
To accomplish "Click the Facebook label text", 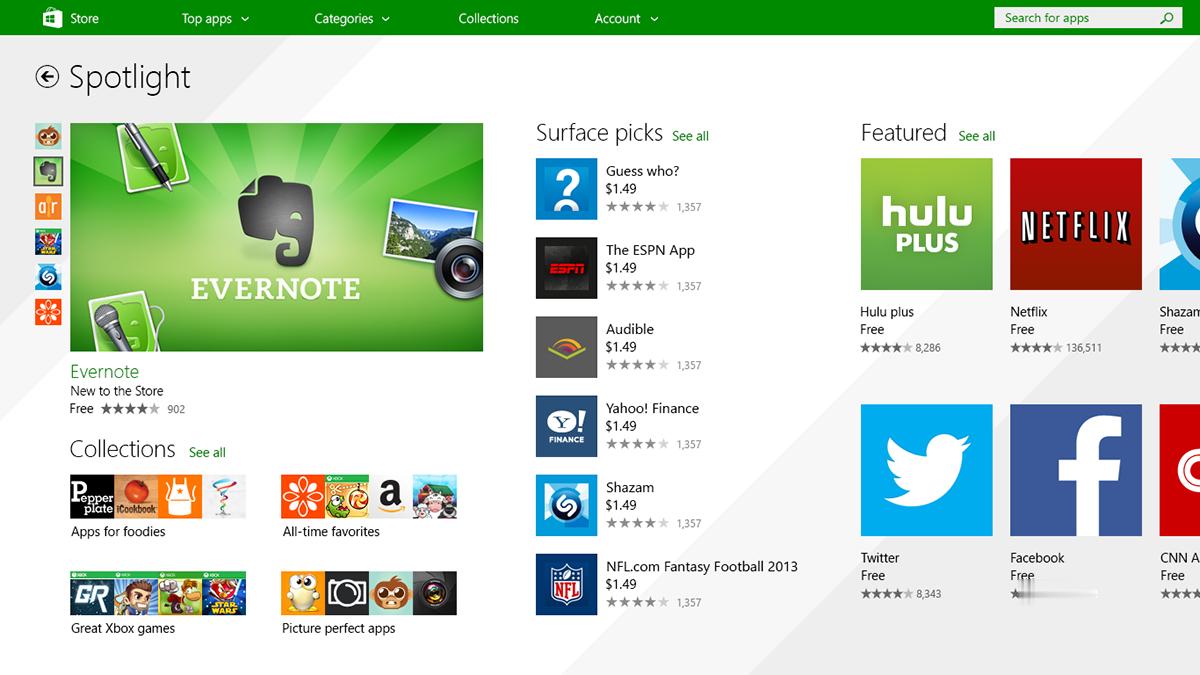I will [1037, 558].
